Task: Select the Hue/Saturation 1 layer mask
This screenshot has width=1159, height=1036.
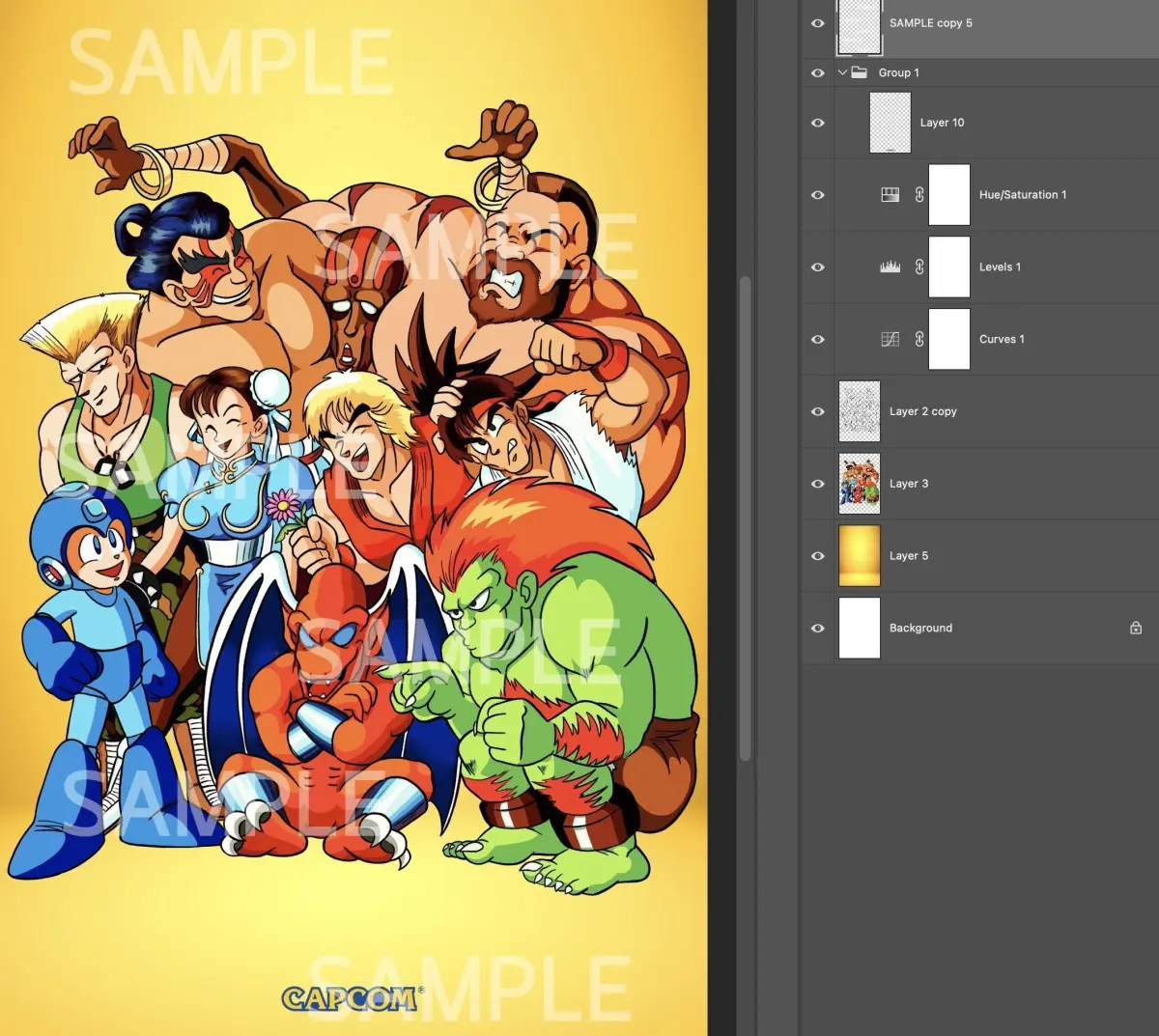Action: tap(949, 195)
